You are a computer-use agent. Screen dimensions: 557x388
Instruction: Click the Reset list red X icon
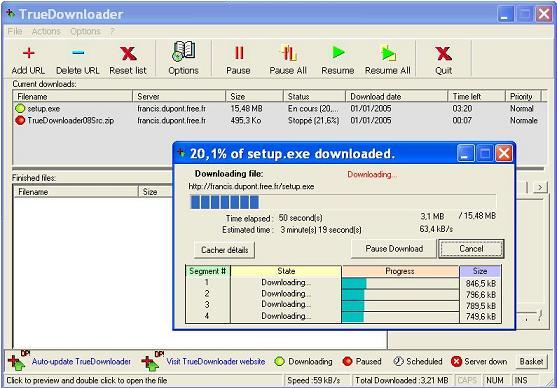click(x=128, y=53)
